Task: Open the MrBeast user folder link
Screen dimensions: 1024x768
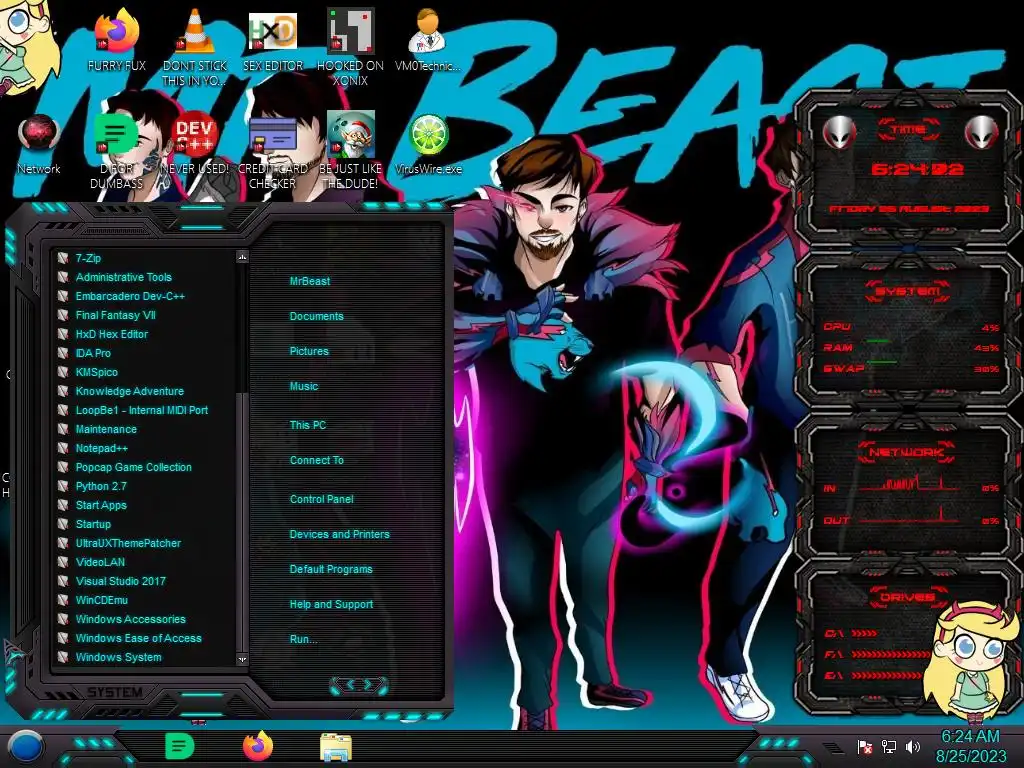Action: pos(310,281)
